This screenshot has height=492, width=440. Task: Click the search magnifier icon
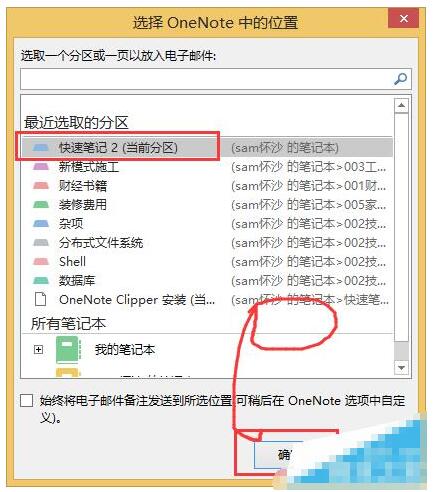(400, 79)
